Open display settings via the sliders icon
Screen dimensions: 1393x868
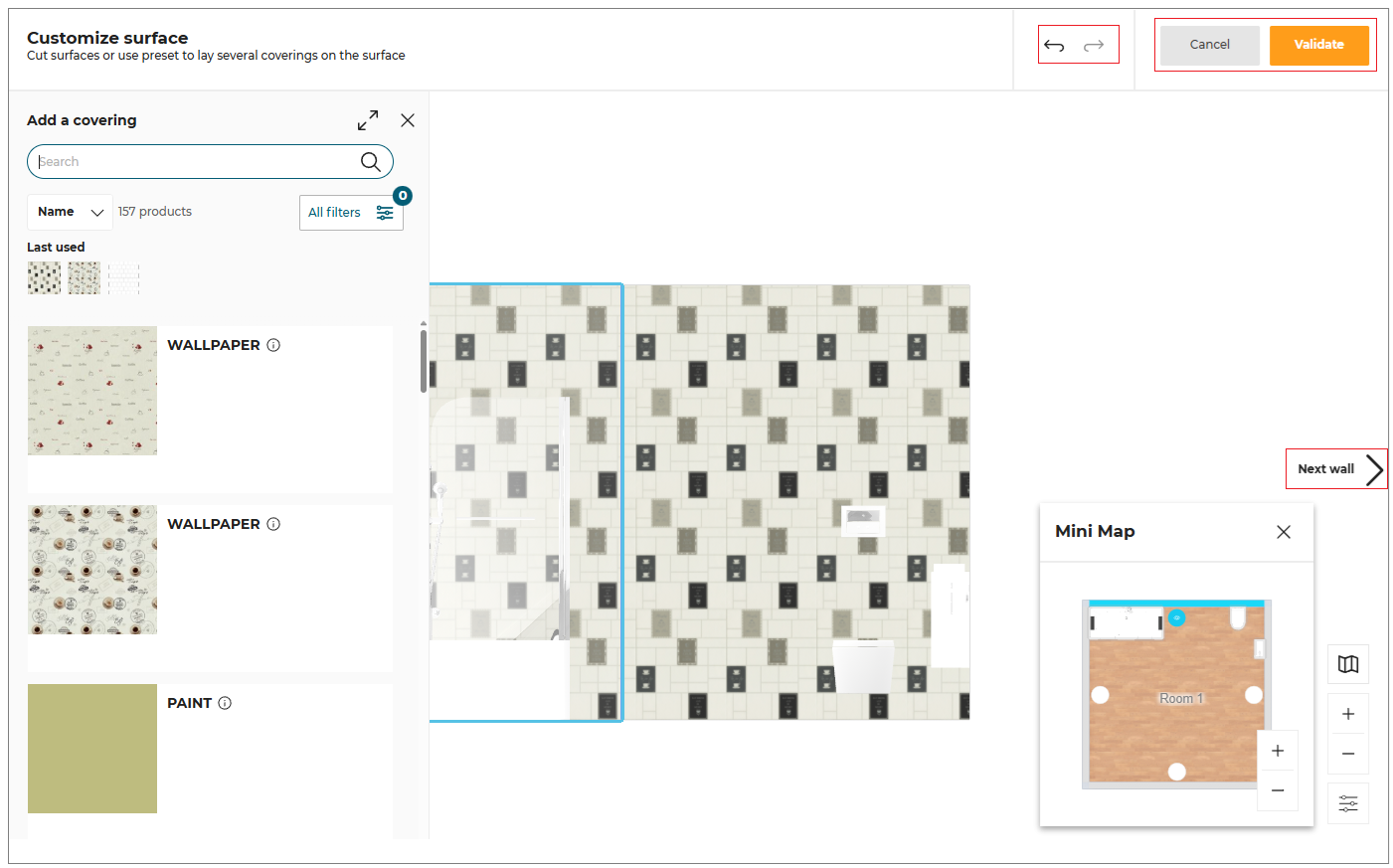[x=1347, y=802]
